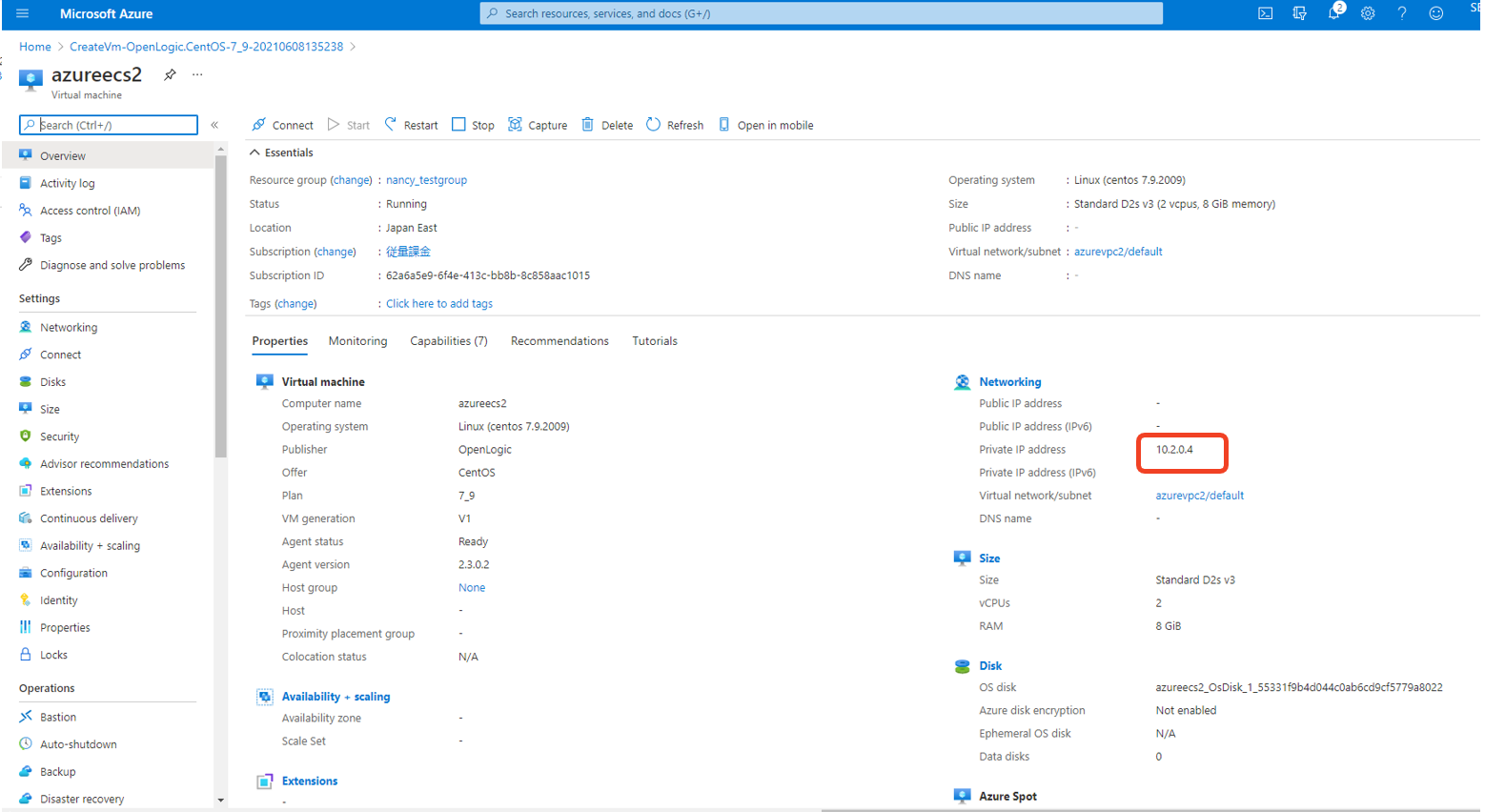Open Home breadcrumb link
Viewport: 1485px width, 812px height.
click(35, 47)
